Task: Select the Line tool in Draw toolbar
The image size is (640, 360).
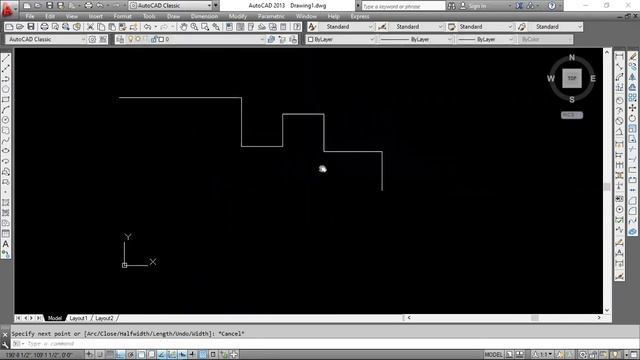Action: pos(6,58)
